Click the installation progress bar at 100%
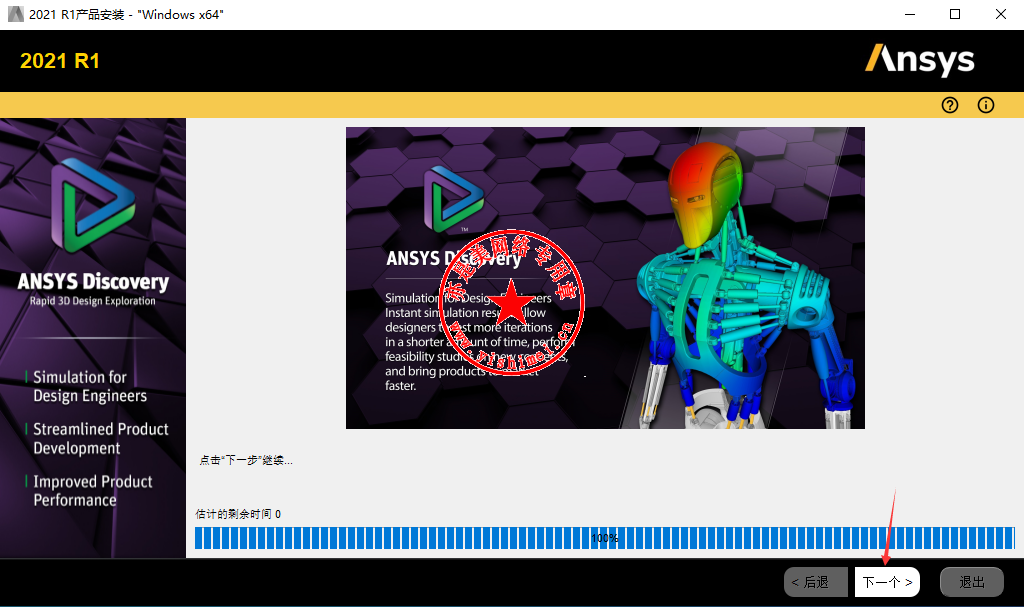 605,538
